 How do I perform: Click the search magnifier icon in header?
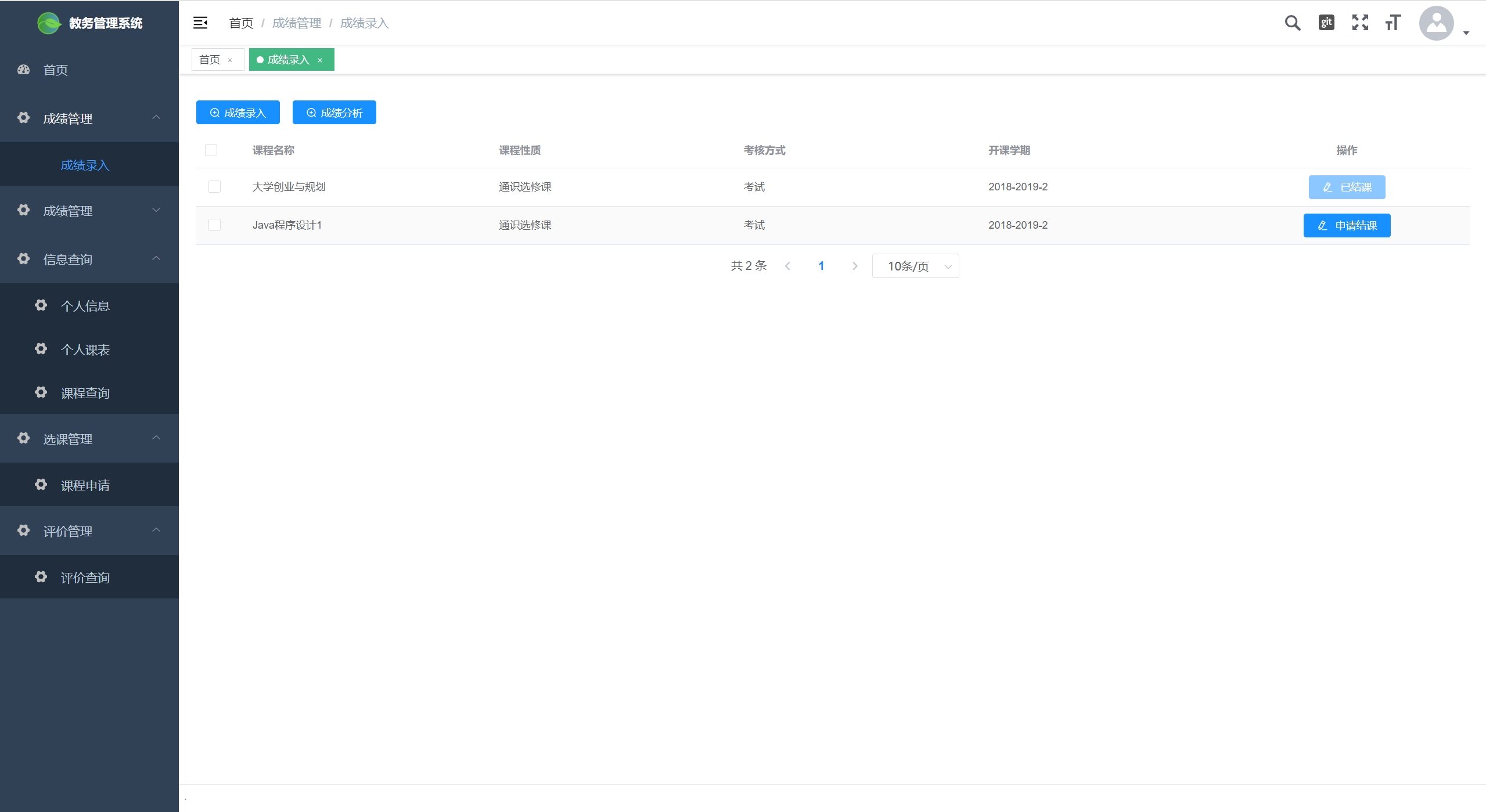(1292, 23)
